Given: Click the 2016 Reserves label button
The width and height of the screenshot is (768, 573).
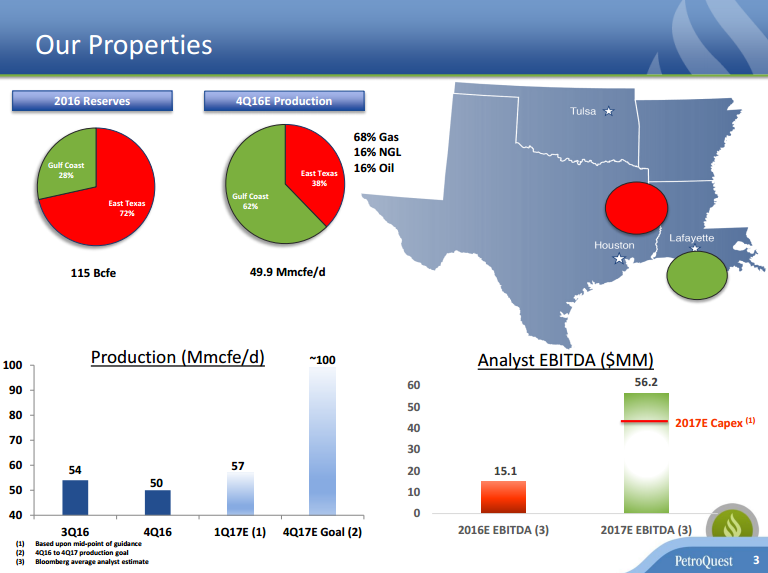Looking at the screenshot, I should tap(92, 101).
